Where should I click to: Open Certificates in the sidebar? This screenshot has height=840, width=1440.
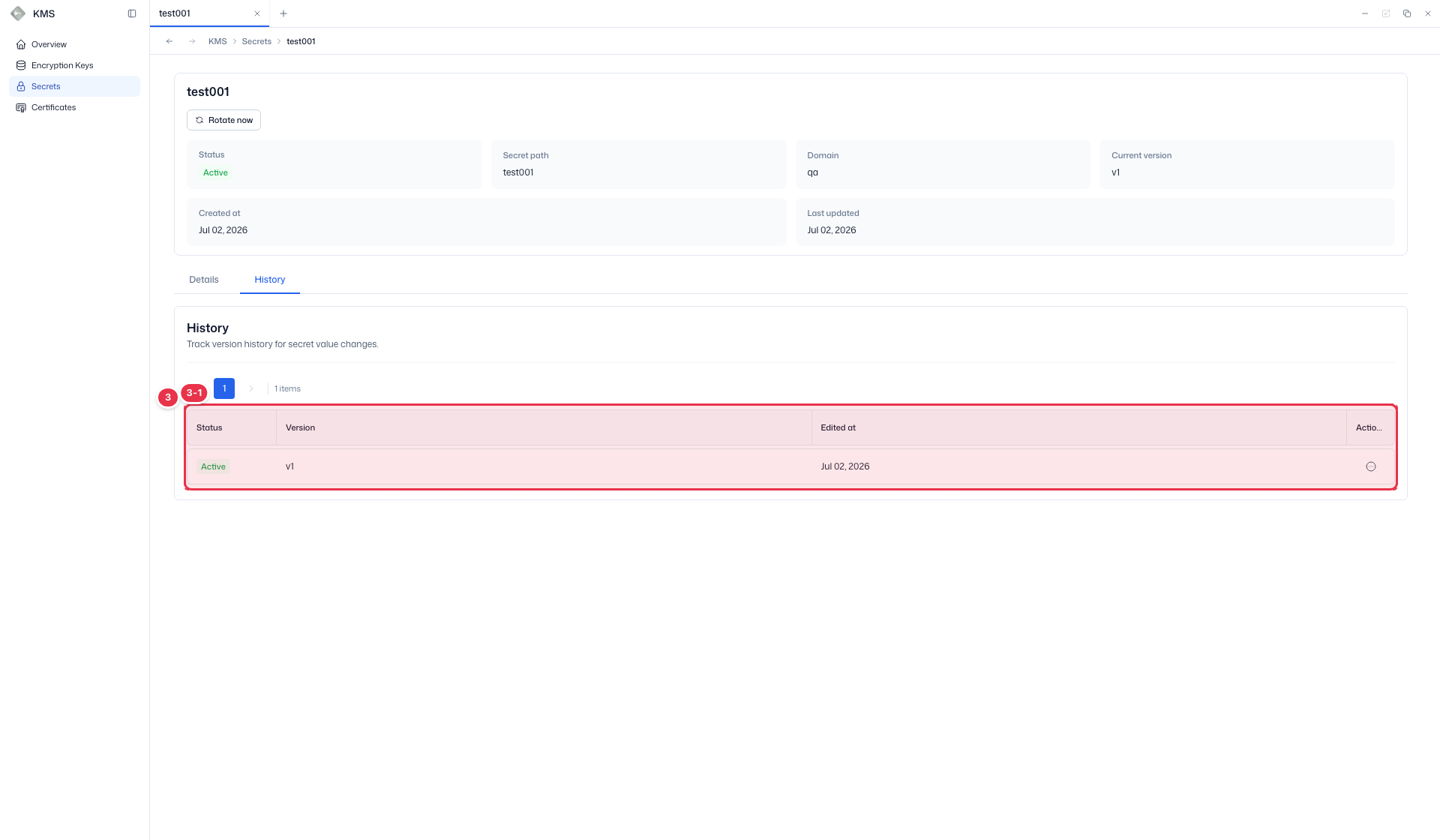coord(74,107)
